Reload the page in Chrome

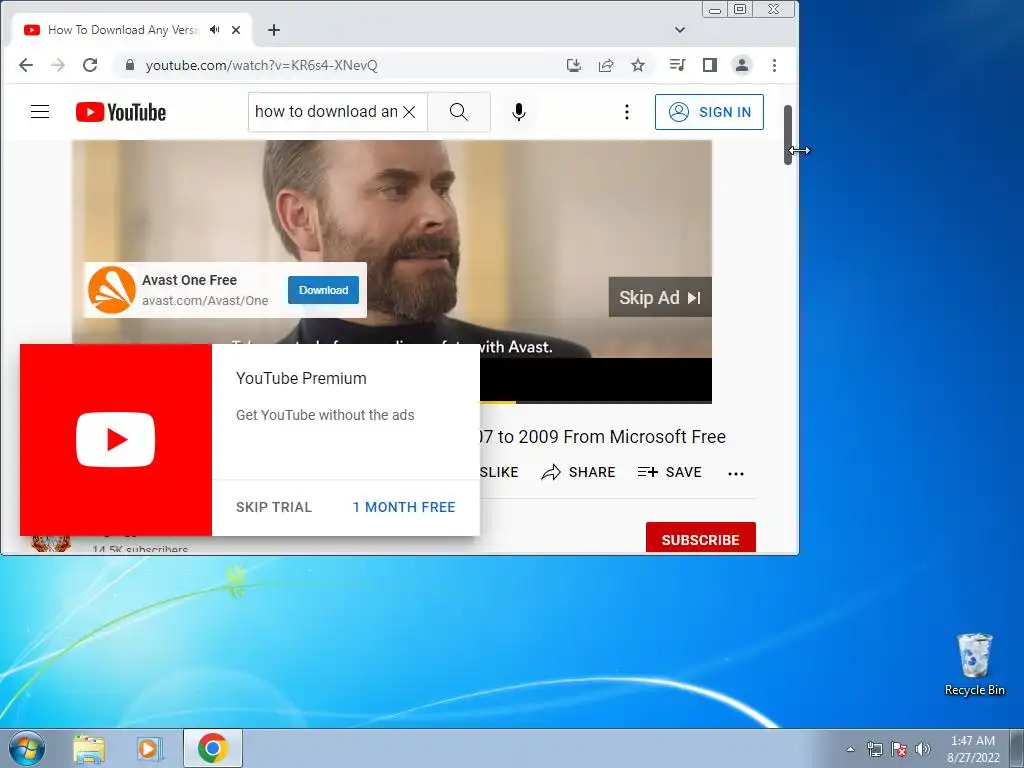[90, 65]
